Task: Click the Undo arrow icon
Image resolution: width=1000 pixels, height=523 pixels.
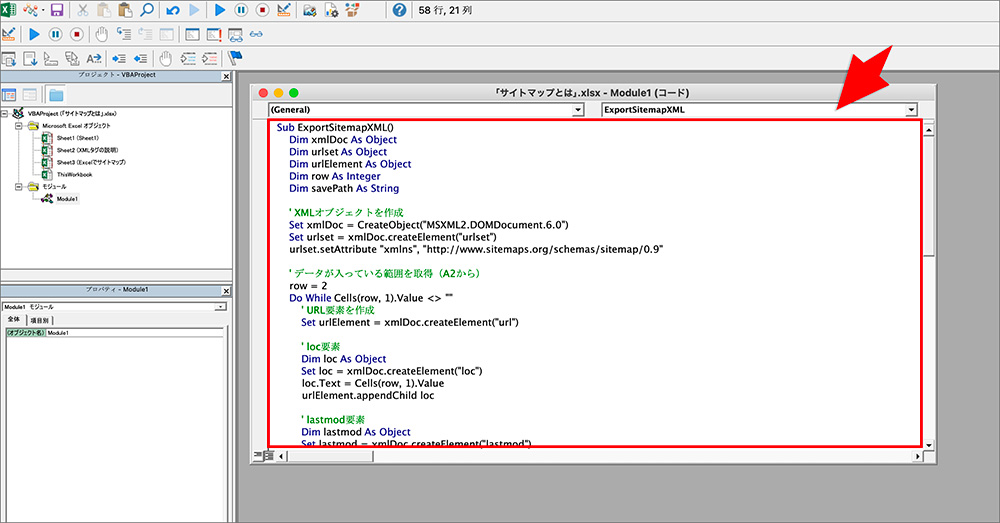Action: point(172,10)
